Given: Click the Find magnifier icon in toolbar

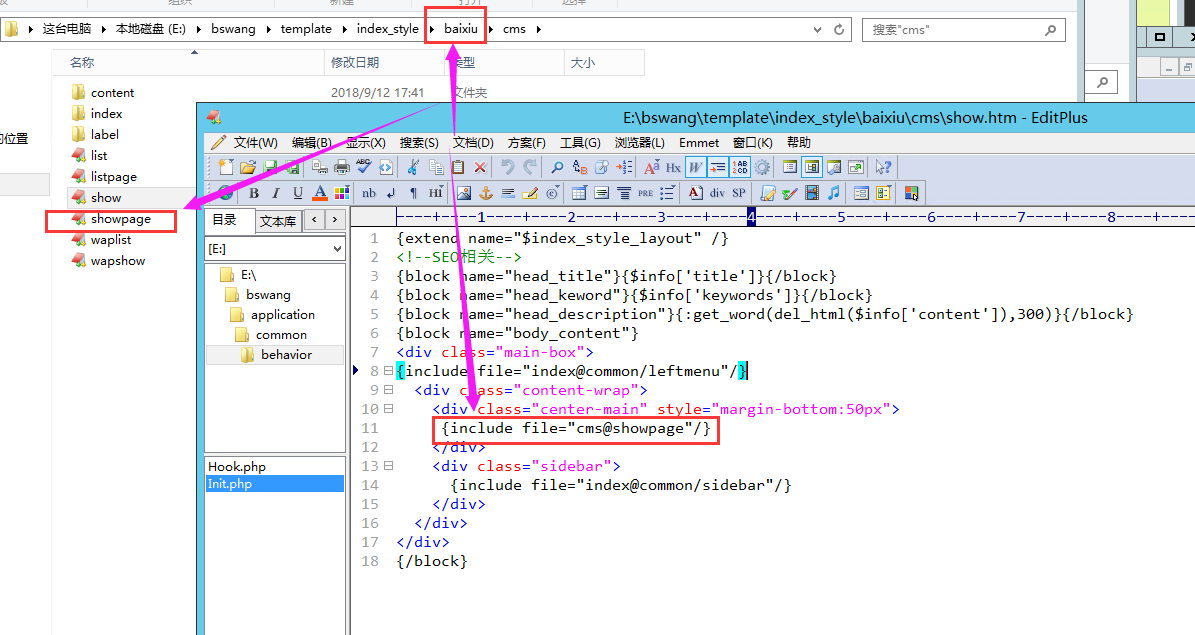Looking at the screenshot, I should tap(557, 167).
